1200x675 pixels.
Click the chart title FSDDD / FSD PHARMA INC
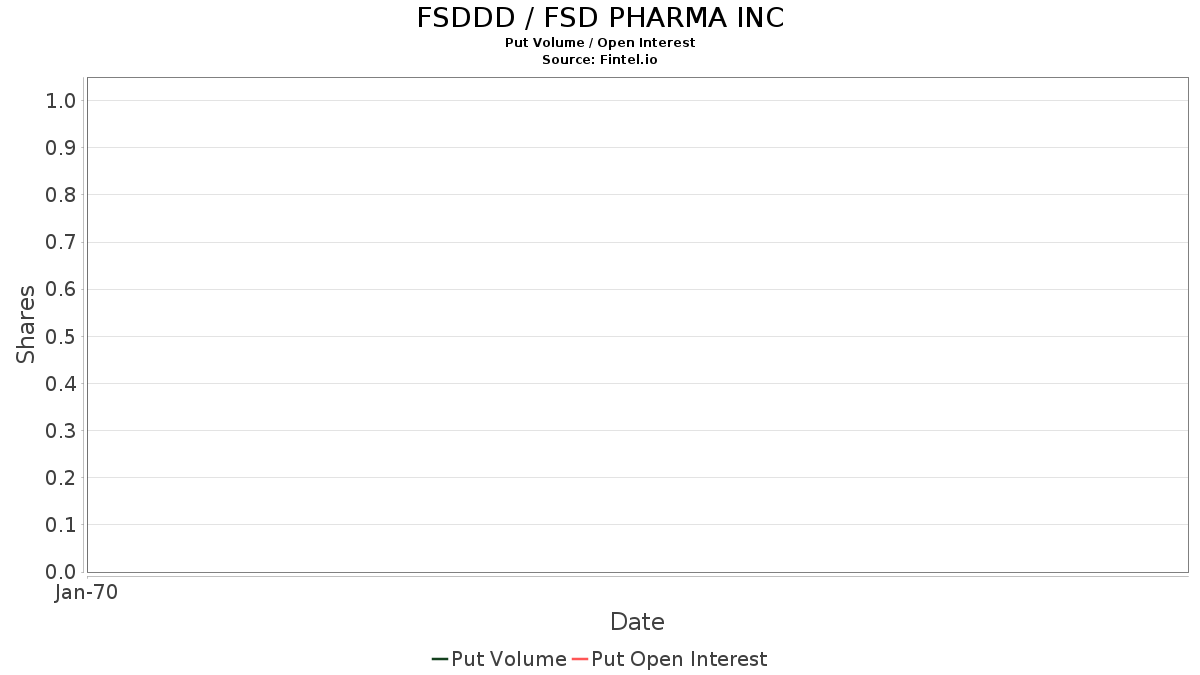point(600,18)
